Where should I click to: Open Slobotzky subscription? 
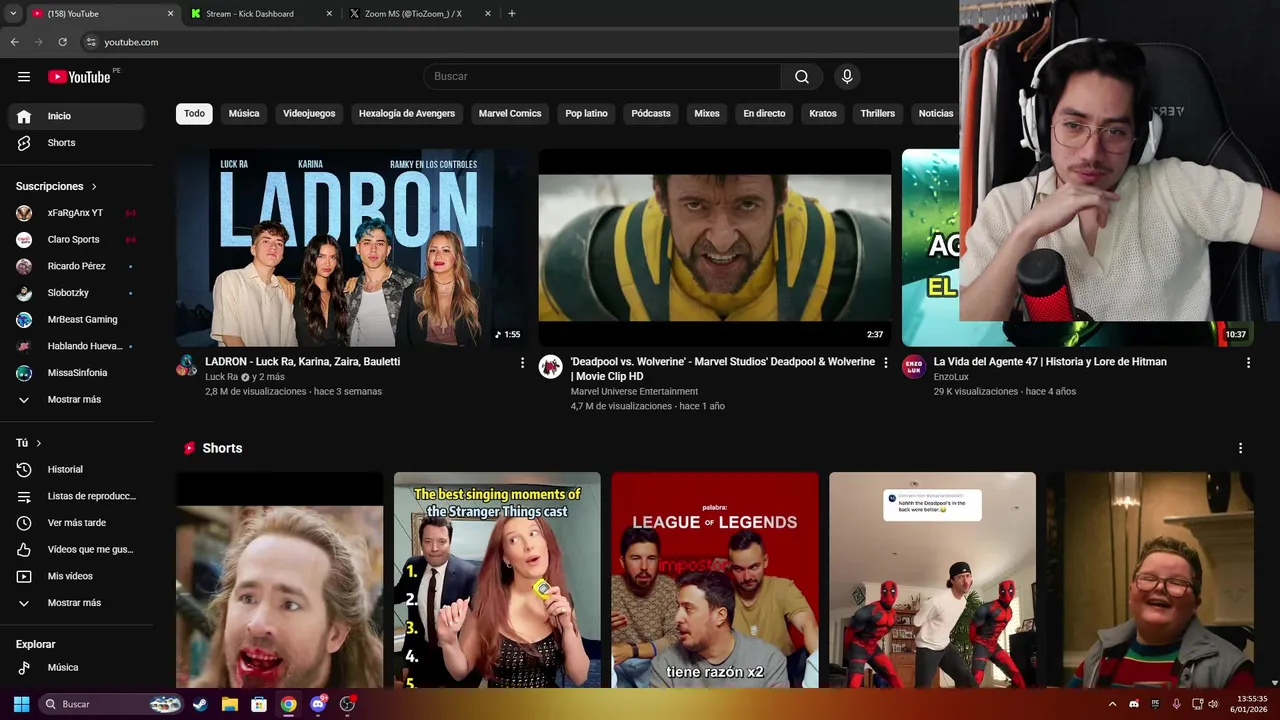click(77, 293)
